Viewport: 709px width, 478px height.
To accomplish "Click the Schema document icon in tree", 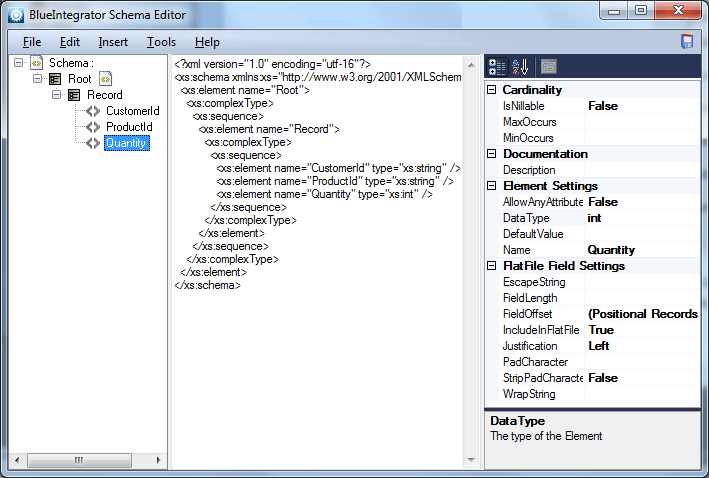I will pyautogui.click(x=36, y=62).
